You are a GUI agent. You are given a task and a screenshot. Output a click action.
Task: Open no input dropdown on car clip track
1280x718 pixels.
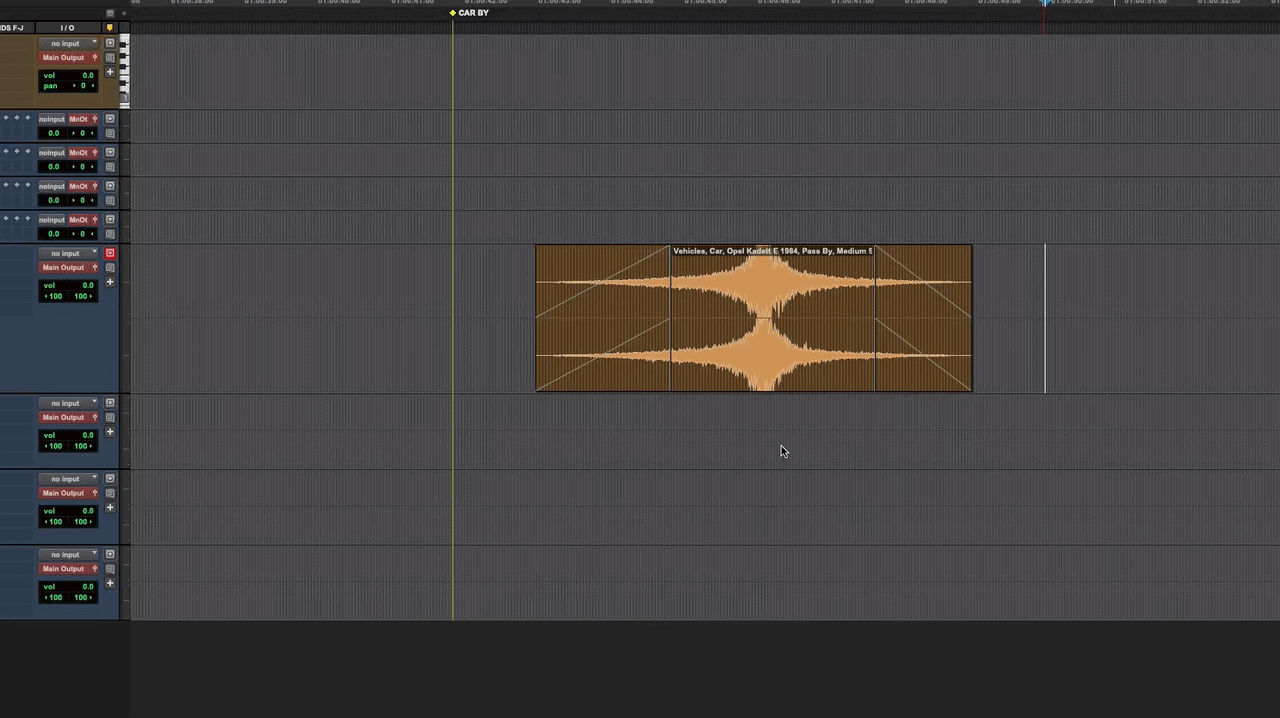[x=68, y=254]
